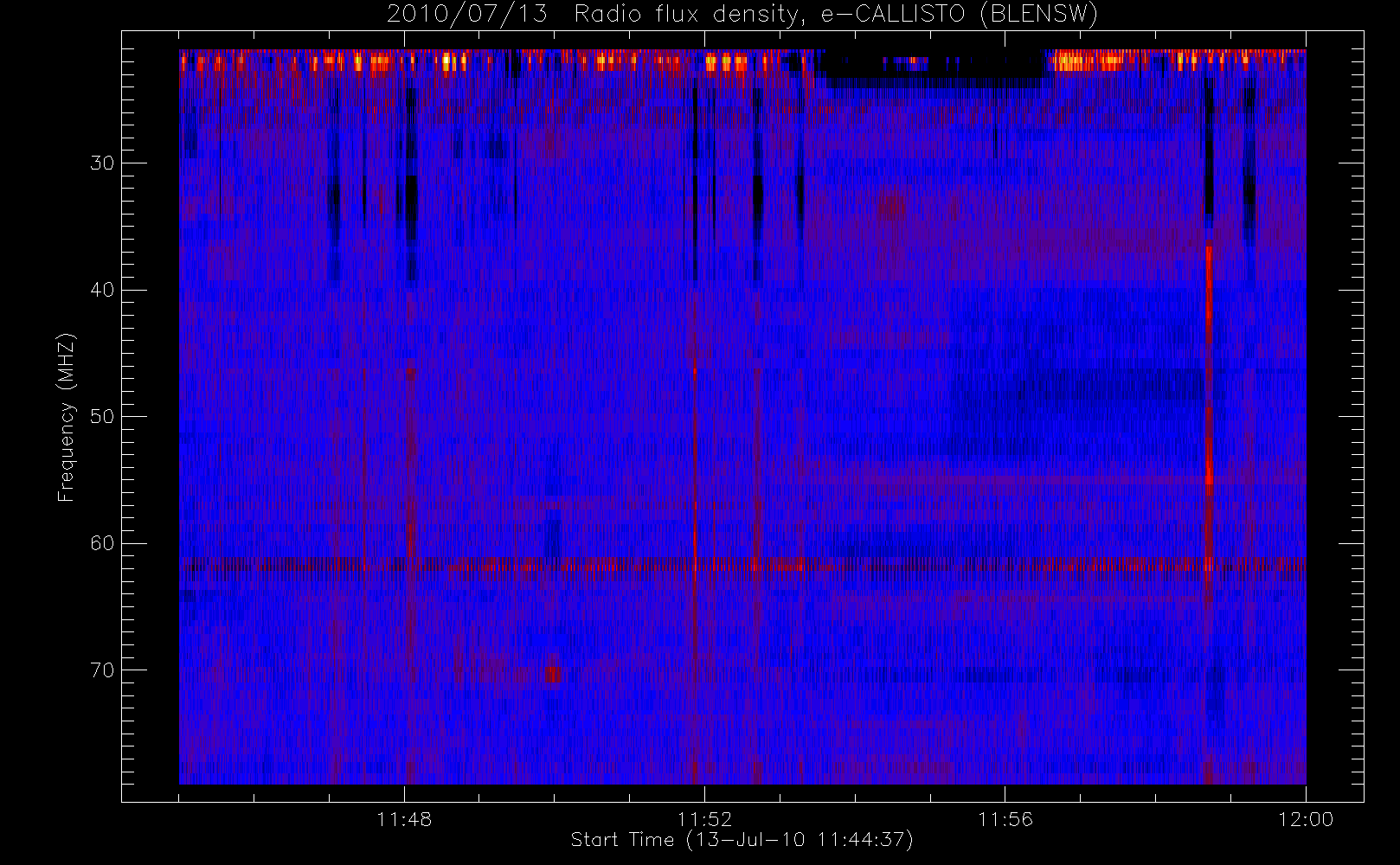Click the 11:48 time tick label
Screen dimensions: 1400x865
click(x=404, y=818)
